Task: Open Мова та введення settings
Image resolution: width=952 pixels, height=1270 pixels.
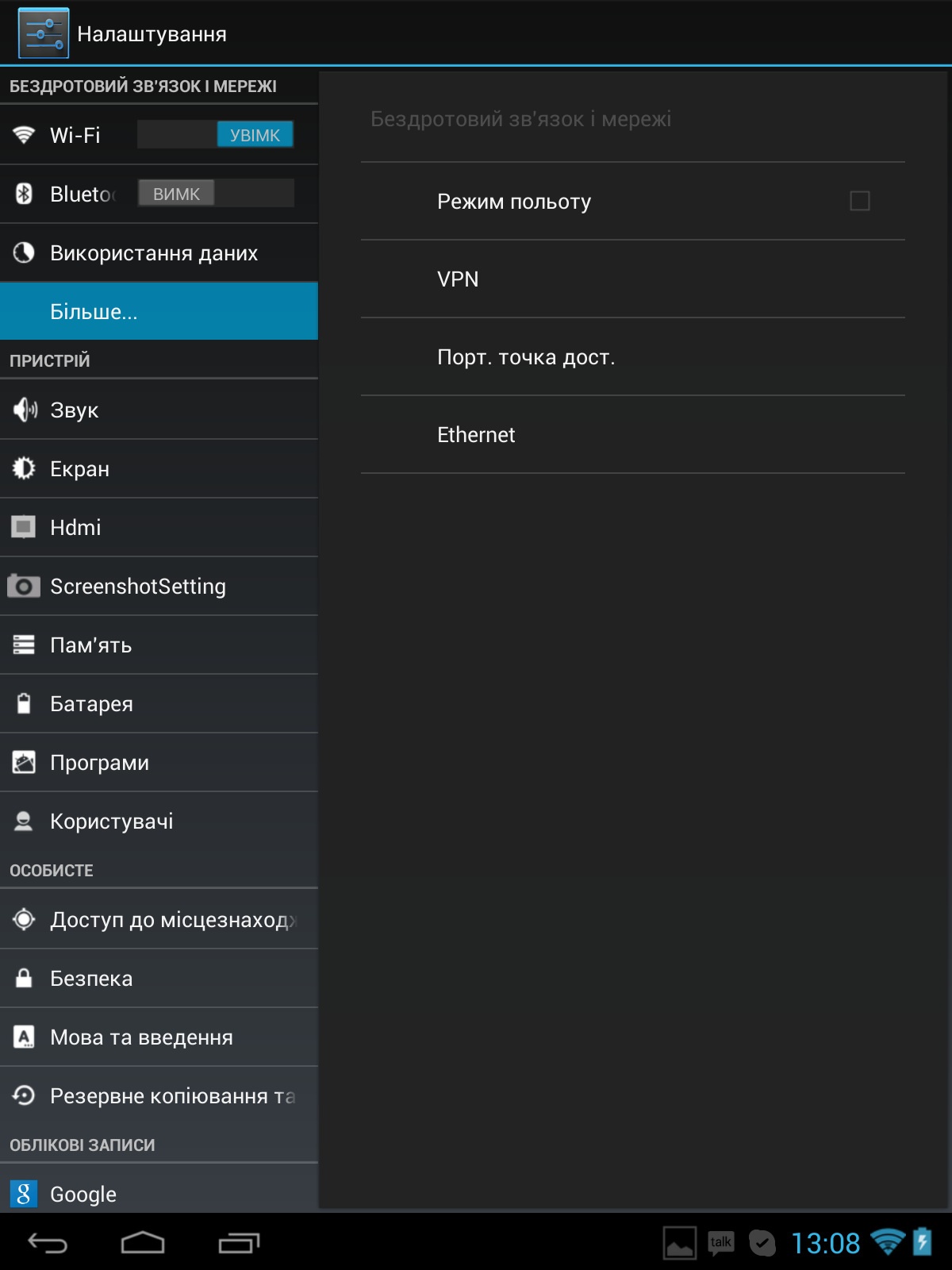Action: pos(141,1037)
